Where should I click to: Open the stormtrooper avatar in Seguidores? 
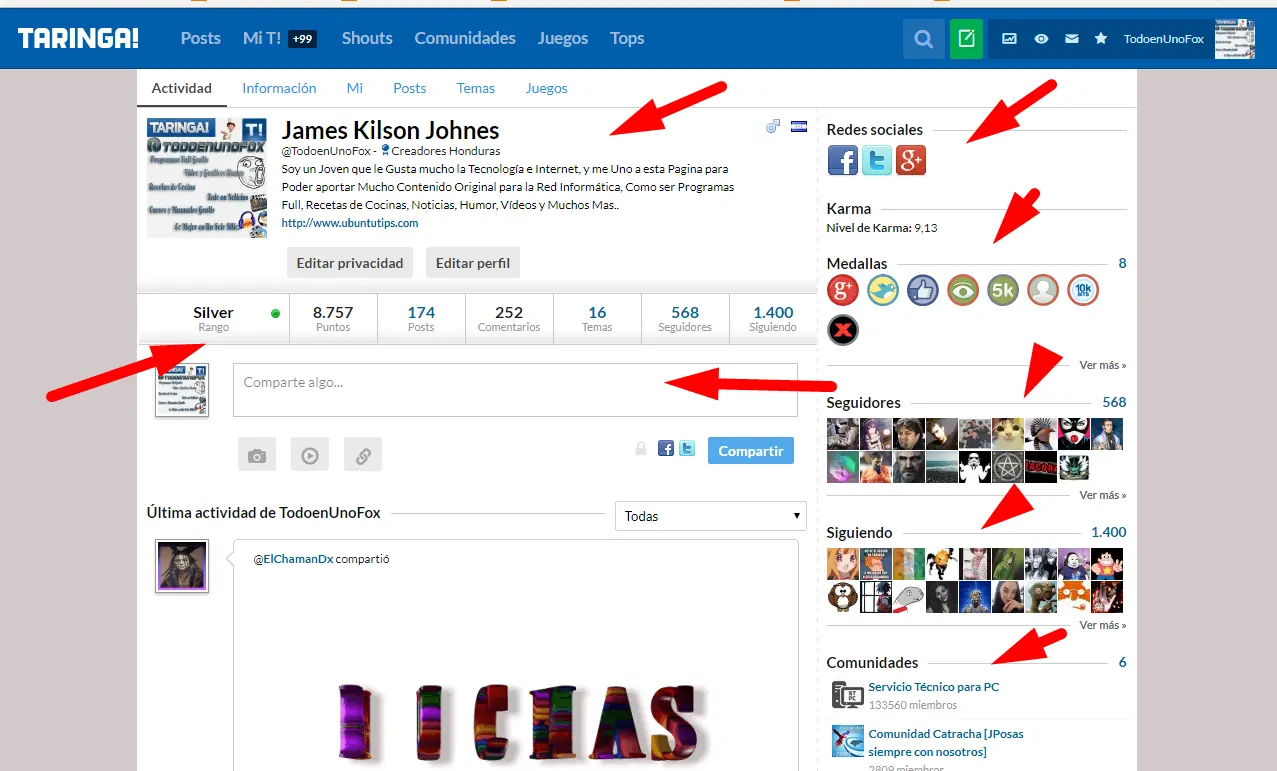point(975,467)
